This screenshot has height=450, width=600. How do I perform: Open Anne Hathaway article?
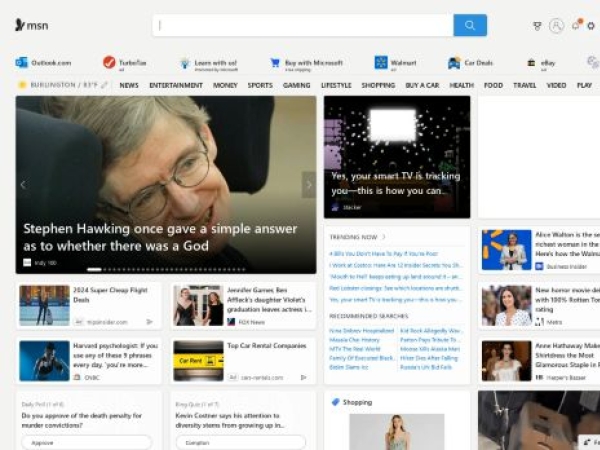[x=567, y=355]
